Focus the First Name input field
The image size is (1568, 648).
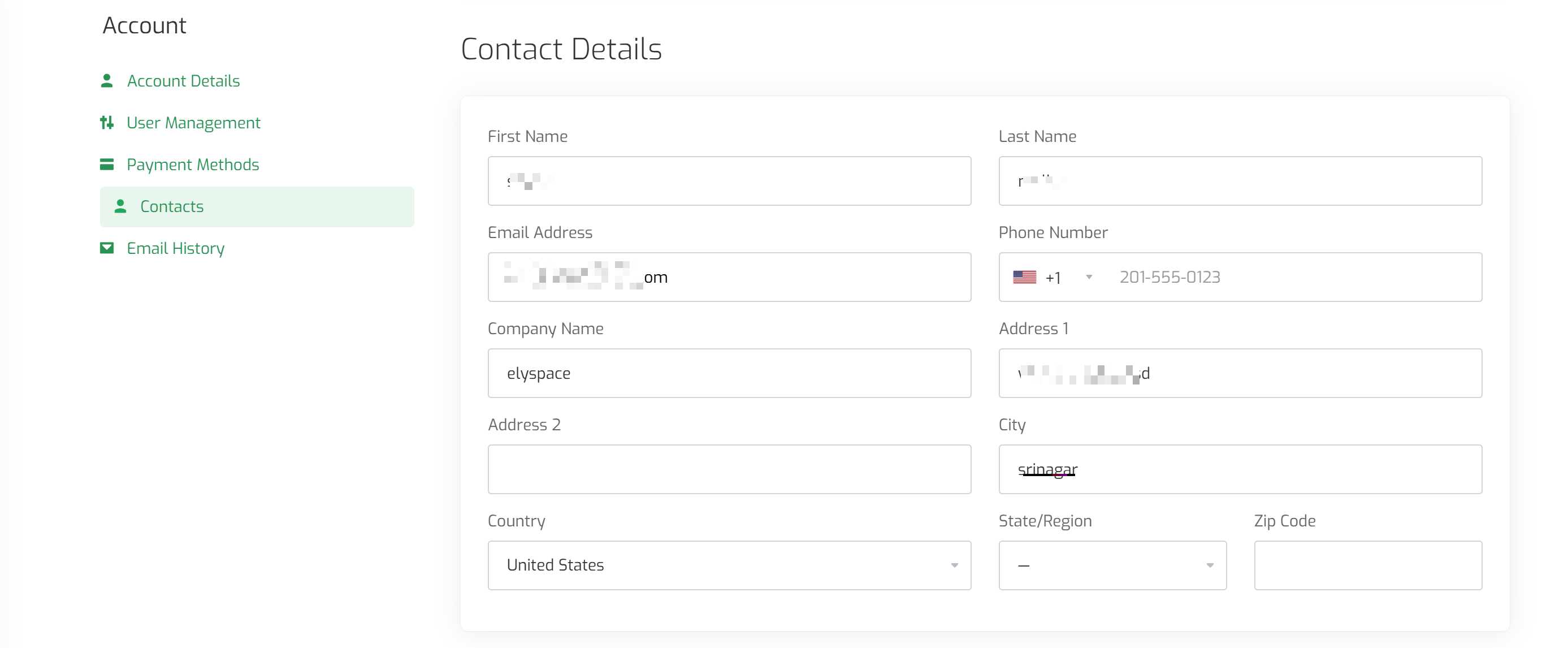[729, 181]
